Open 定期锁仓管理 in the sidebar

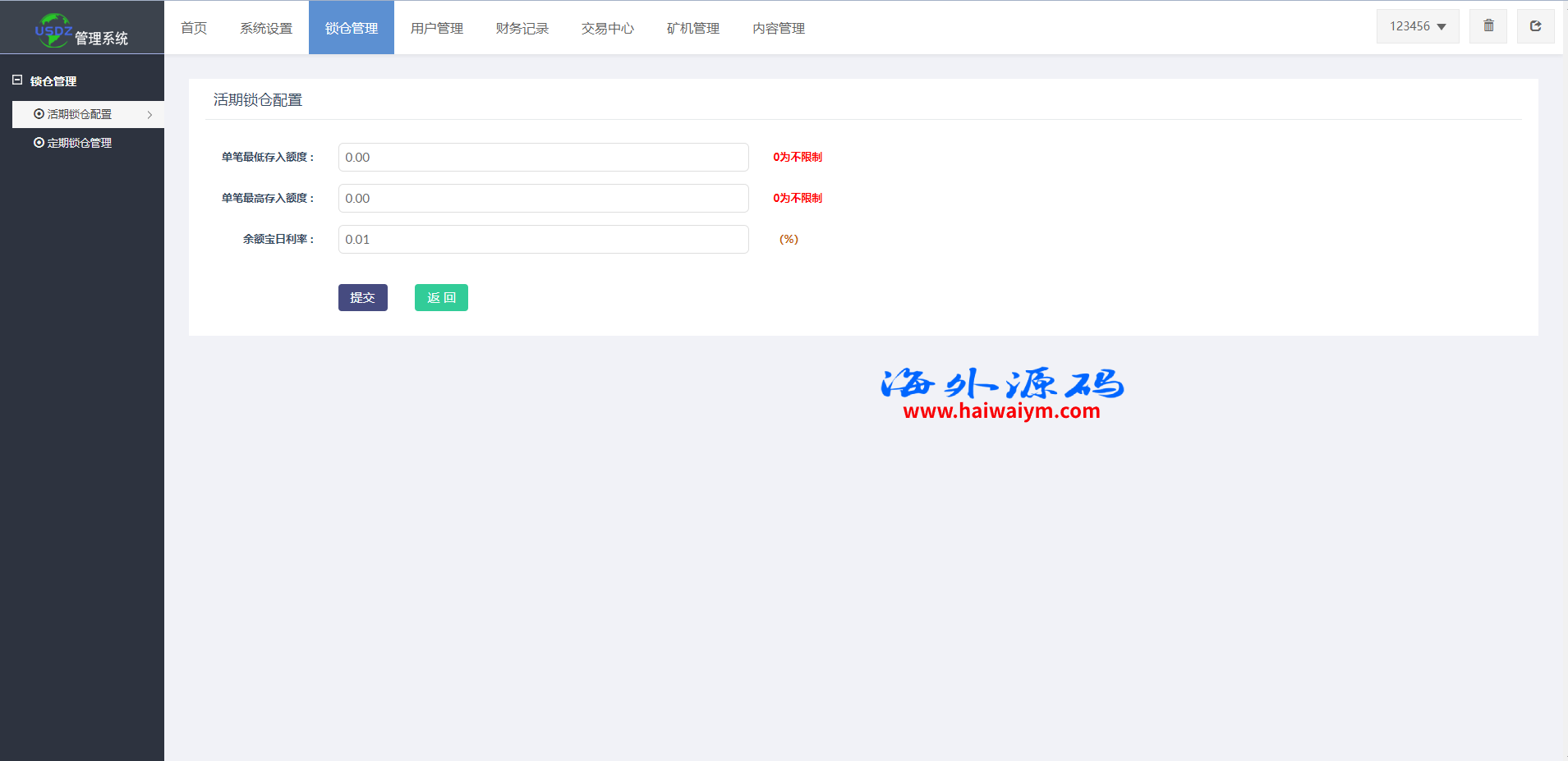(80, 143)
